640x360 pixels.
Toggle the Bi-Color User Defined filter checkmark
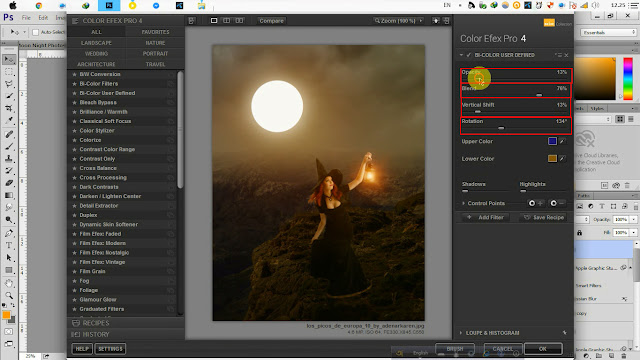469,55
